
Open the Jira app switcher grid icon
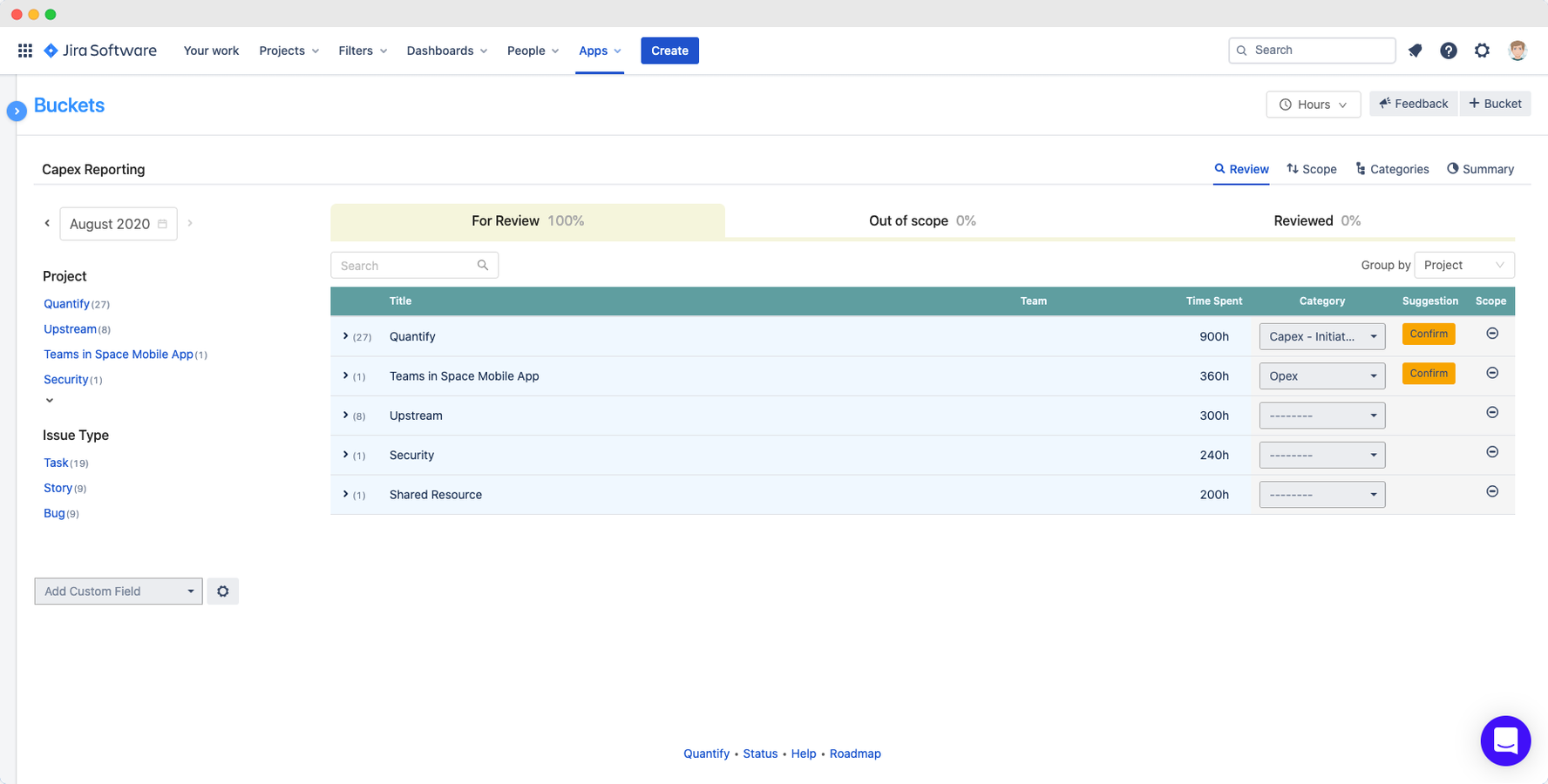(25, 51)
